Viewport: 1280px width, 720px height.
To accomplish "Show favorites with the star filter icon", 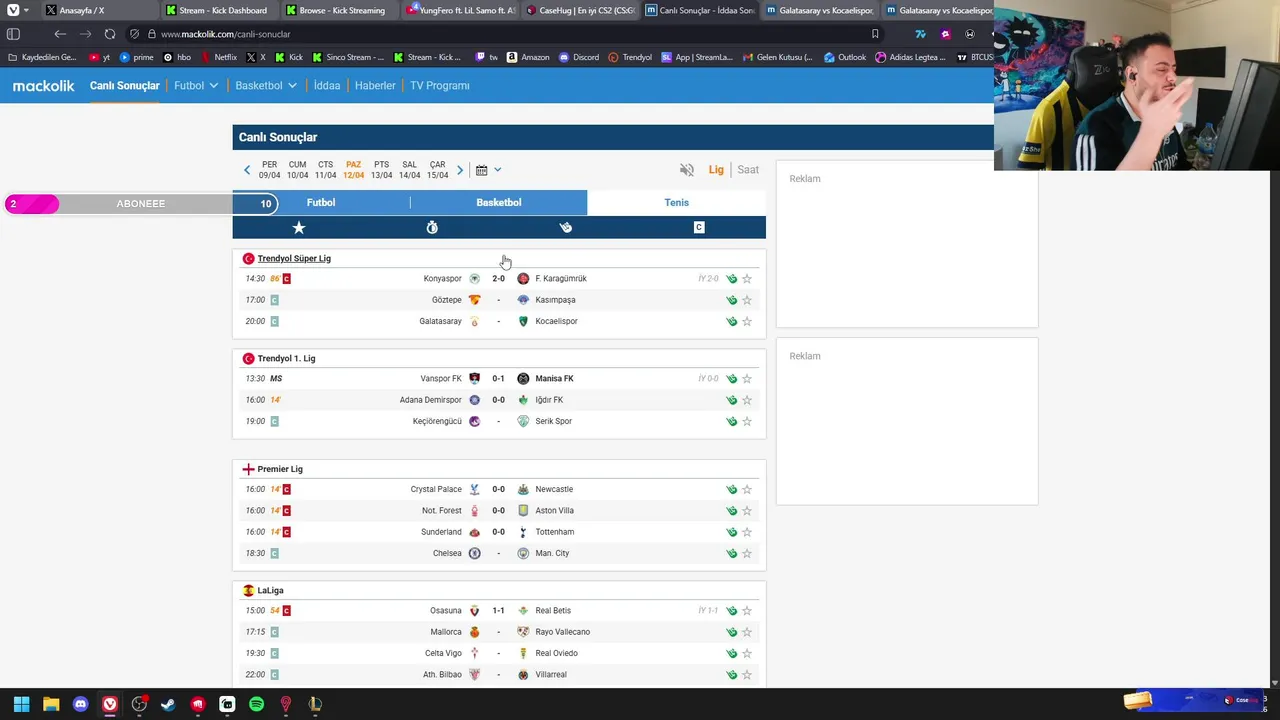I will coord(298,228).
